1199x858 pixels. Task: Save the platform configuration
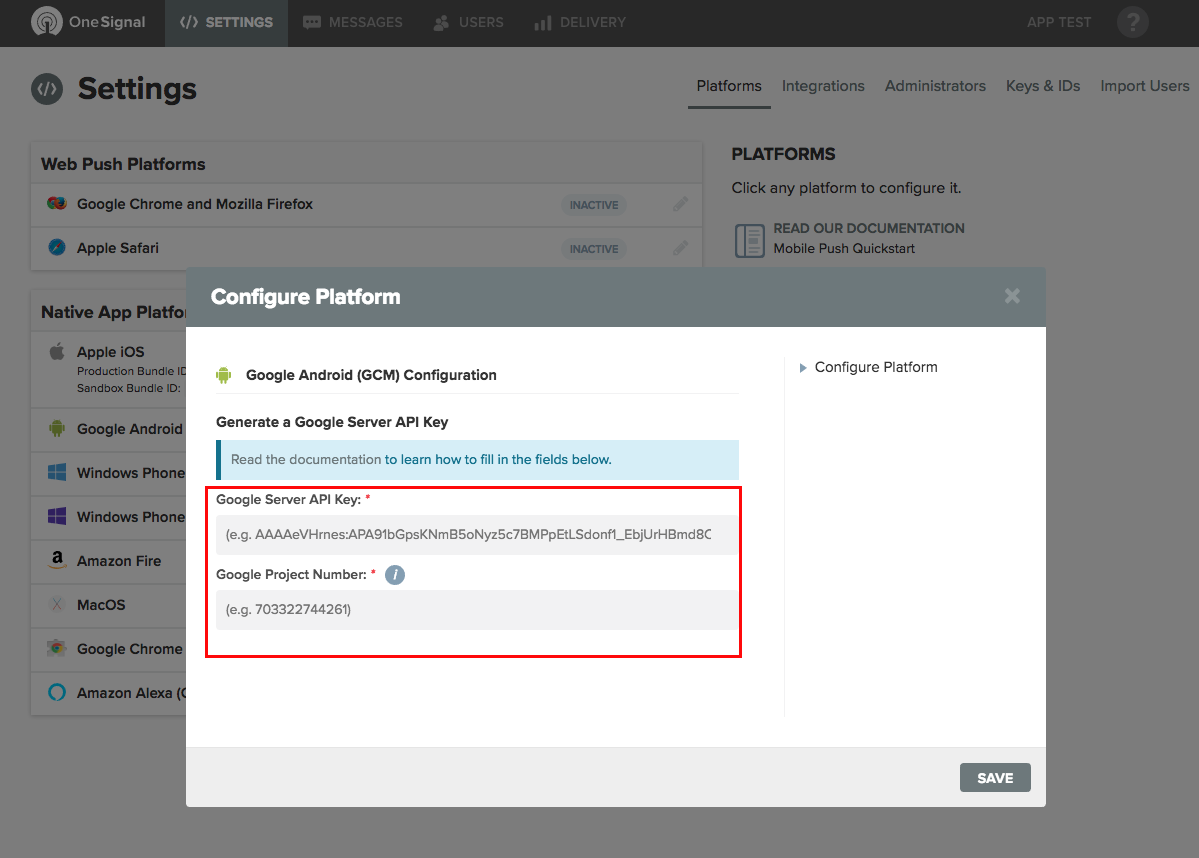click(995, 778)
